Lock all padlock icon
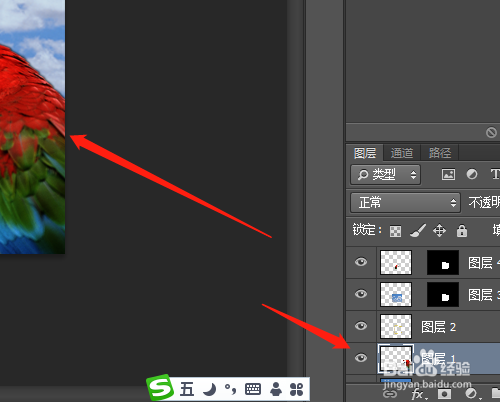Image resolution: width=500 pixels, height=402 pixels. (462, 230)
